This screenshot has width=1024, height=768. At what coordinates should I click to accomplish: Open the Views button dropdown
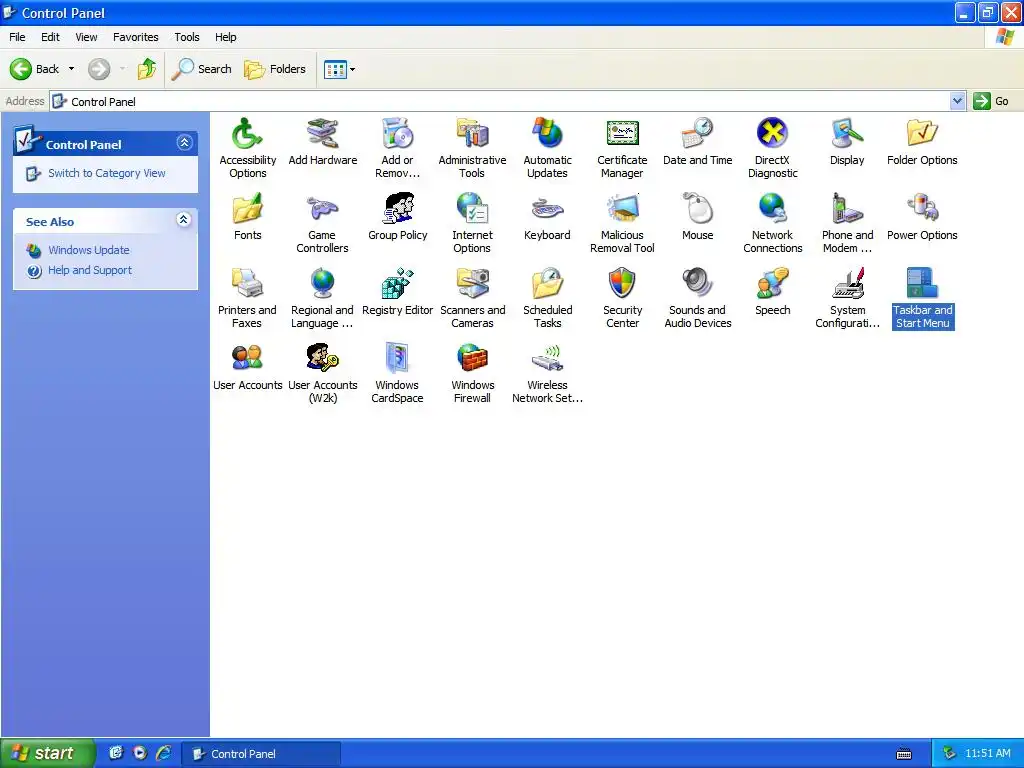coord(340,69)
